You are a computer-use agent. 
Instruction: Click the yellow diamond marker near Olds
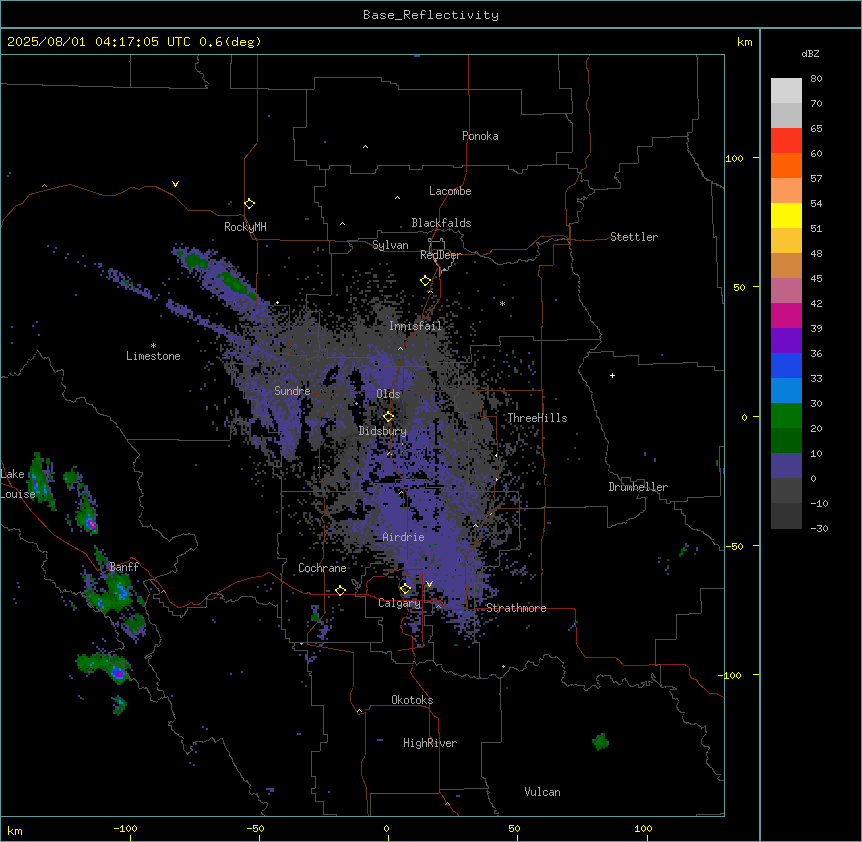389,417
